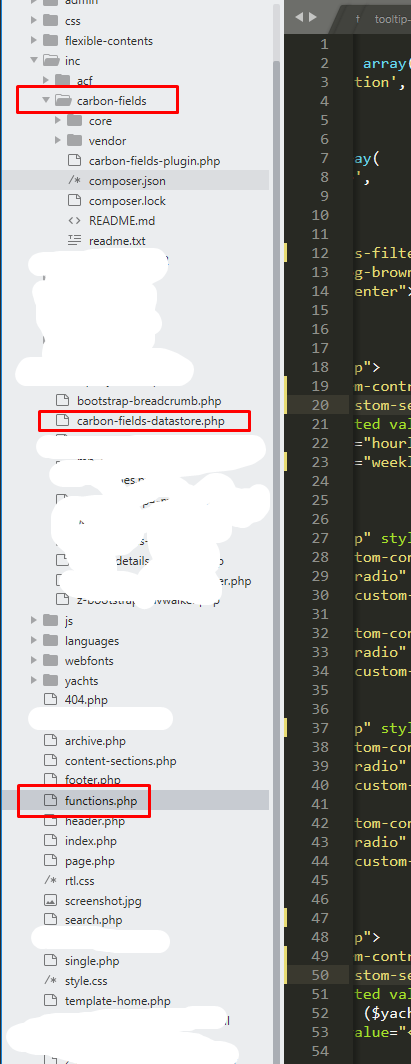Open README.md file
This screenshot has height=1064, width=411.
[x=122, y=221]
